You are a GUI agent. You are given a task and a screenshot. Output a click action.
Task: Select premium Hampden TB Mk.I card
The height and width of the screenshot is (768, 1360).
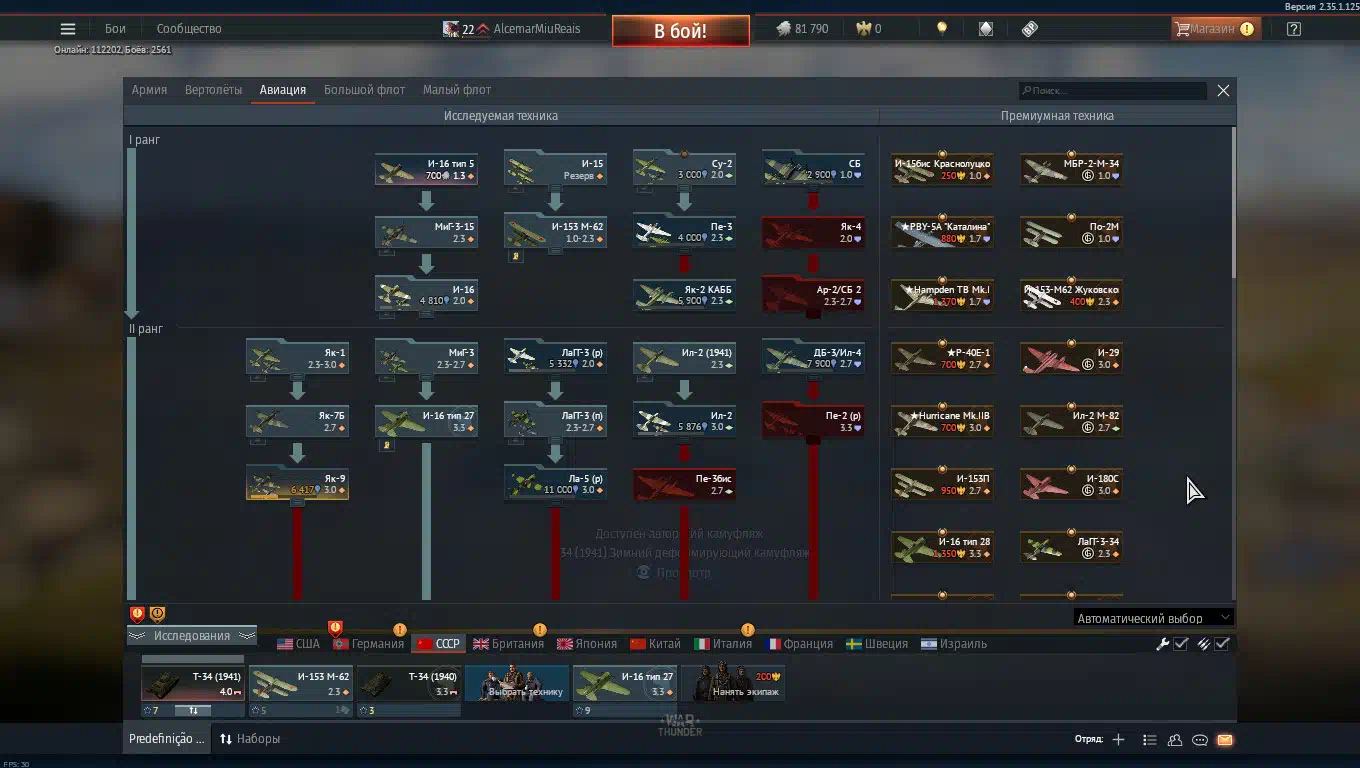pyautogui.click(x=943, y=295)
